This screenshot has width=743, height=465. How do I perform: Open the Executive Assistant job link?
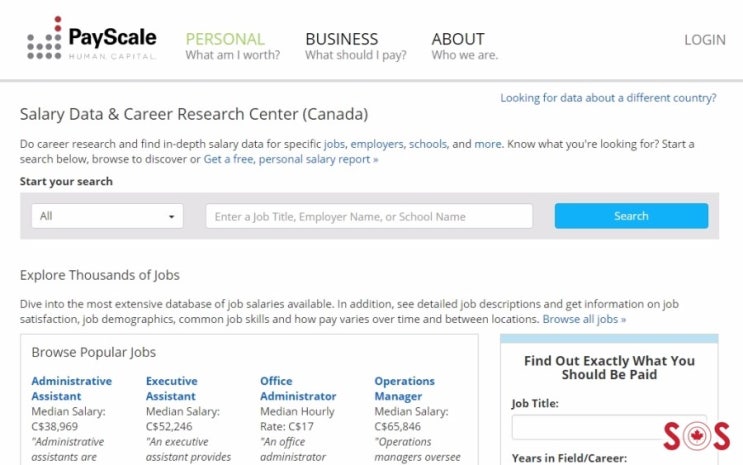(172, 389)
